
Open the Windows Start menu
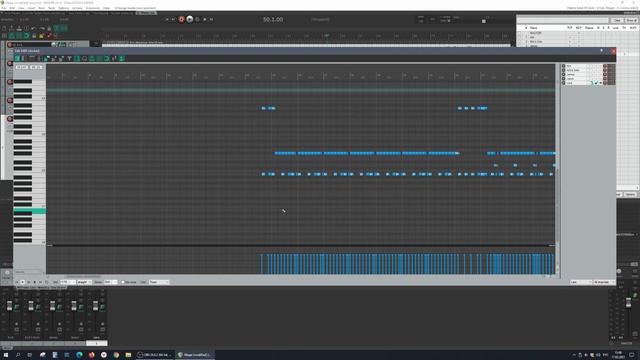coord(6,355)
